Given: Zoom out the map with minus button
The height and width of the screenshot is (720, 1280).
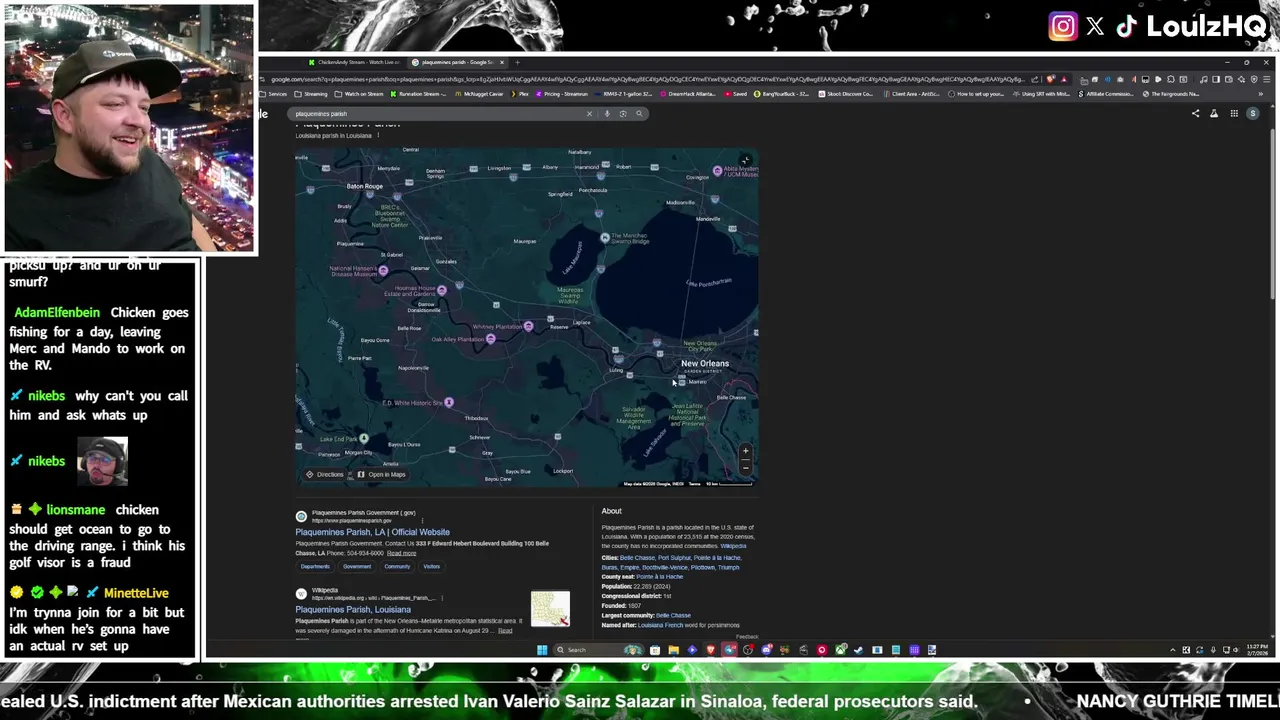Looking at the screenshot, I should pyautogui.click(x=745, y=467).
